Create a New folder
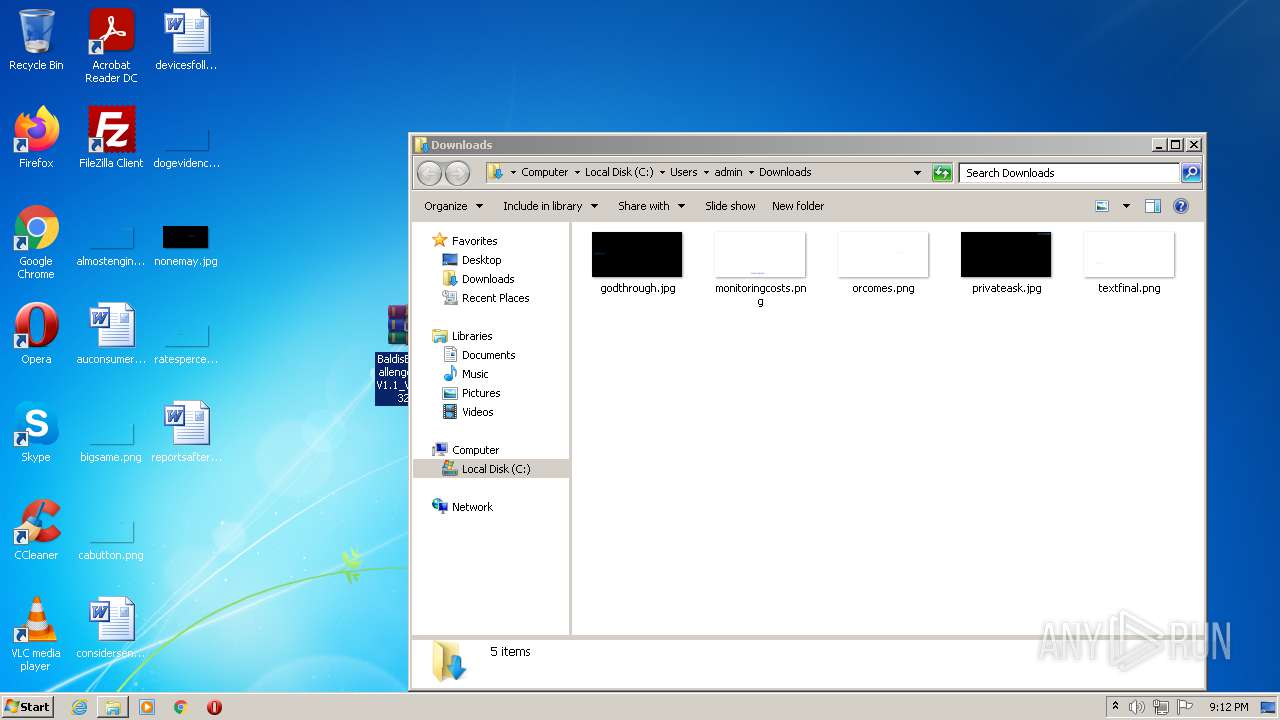Image resolution: width=1280 pixels, height=720 pixels. [798, 206]
